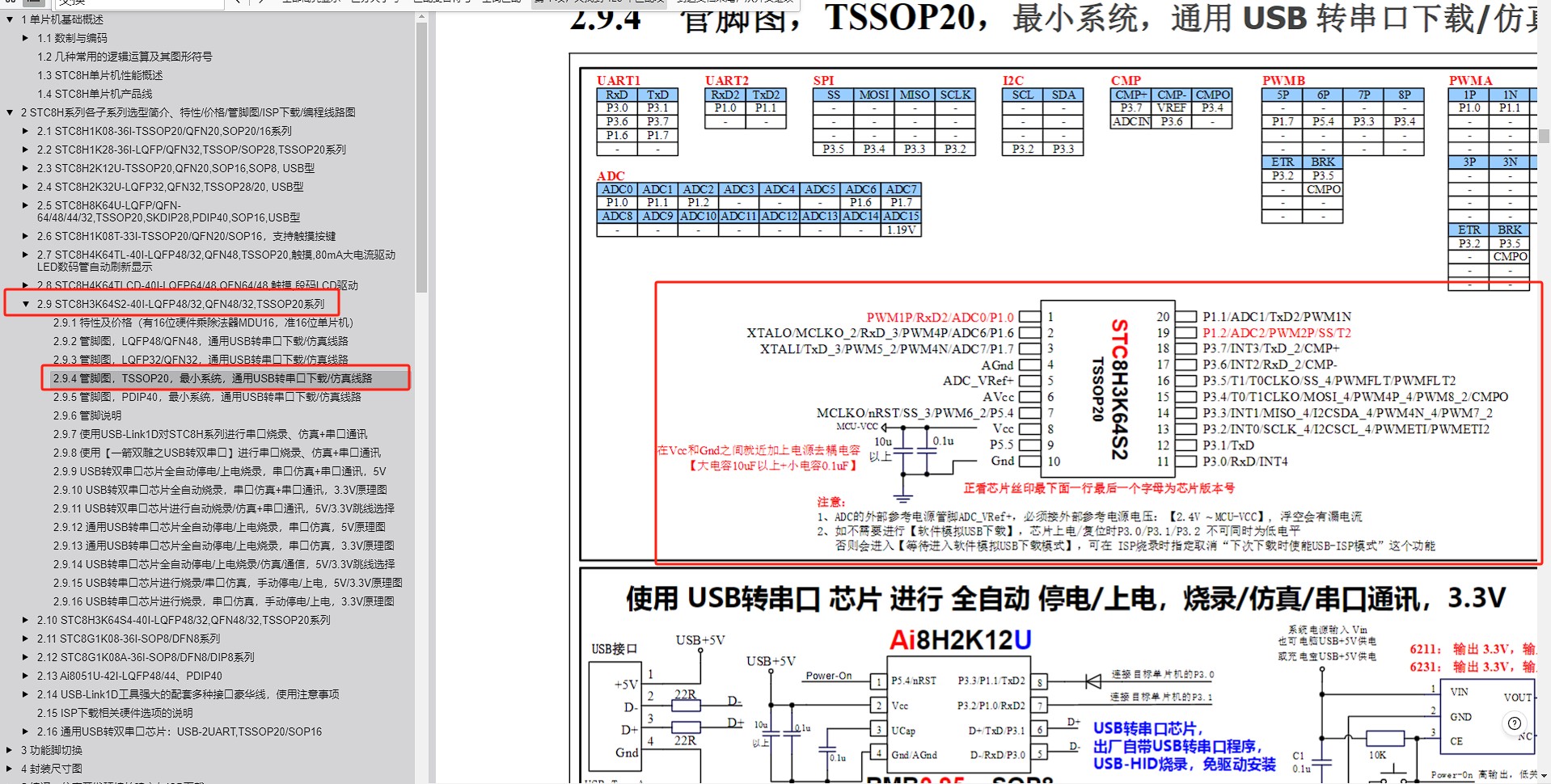This screenshot has width=1551, height=784.
Task: Open bookmark '2.9.10 USB转双串口芯片全自动烧录'
Action: pos(220,490)
